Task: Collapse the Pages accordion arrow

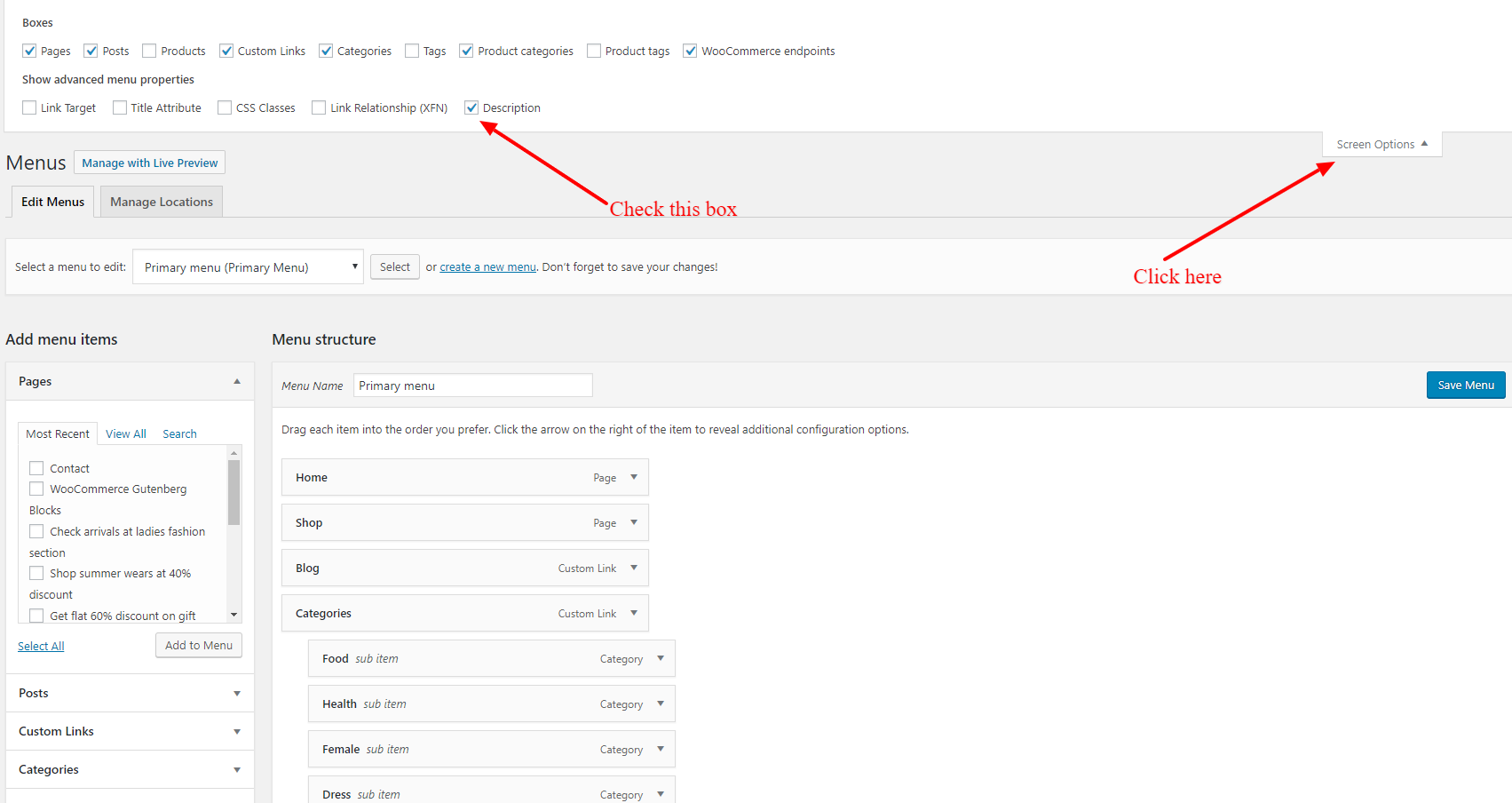Action: point(237,381)
